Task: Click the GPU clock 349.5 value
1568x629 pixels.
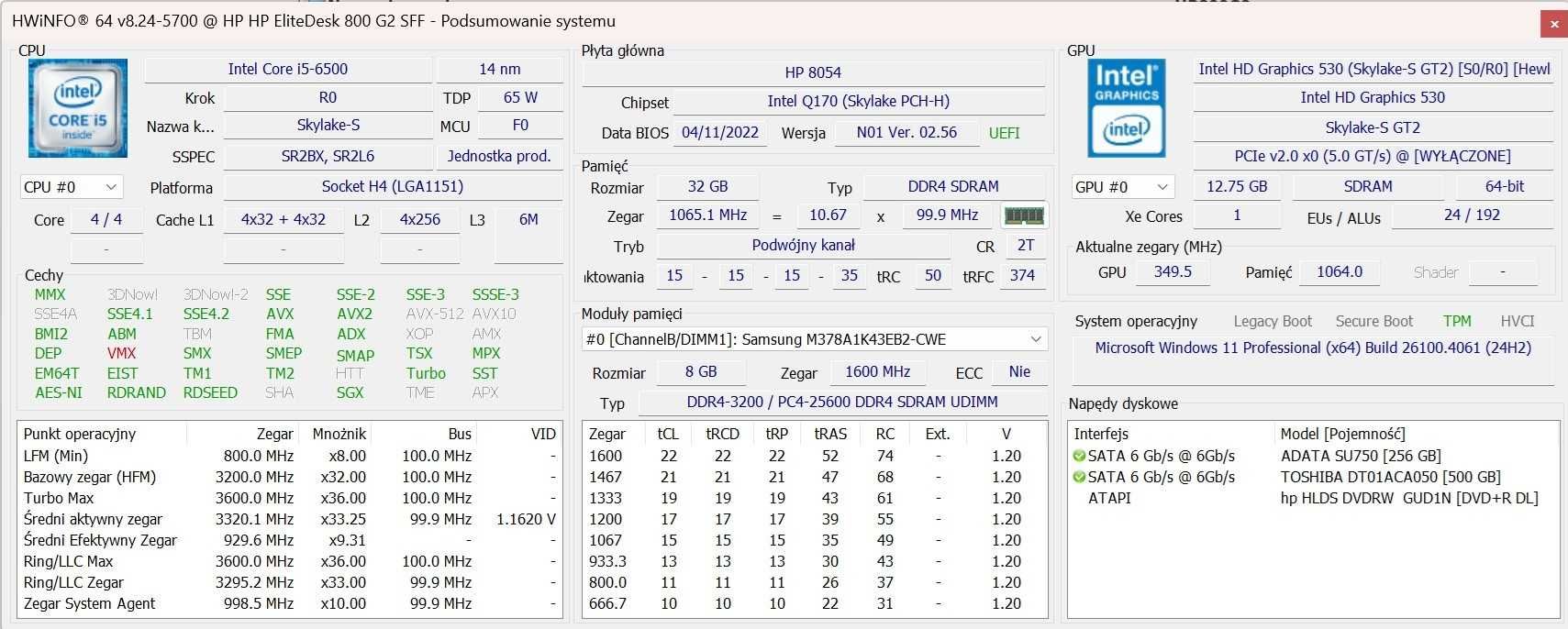Action: click(1173, 272)
